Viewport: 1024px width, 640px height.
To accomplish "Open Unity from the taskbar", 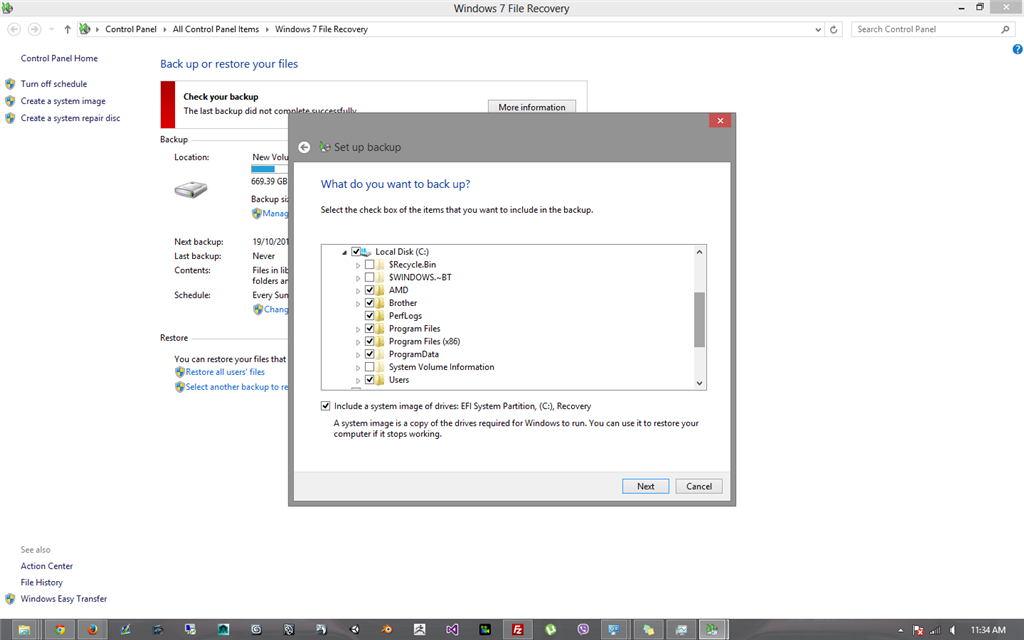I will [355, 630].
